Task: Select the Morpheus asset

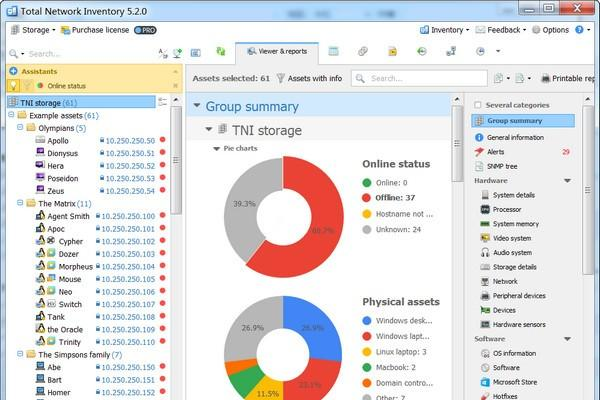Action: (75, 266)
